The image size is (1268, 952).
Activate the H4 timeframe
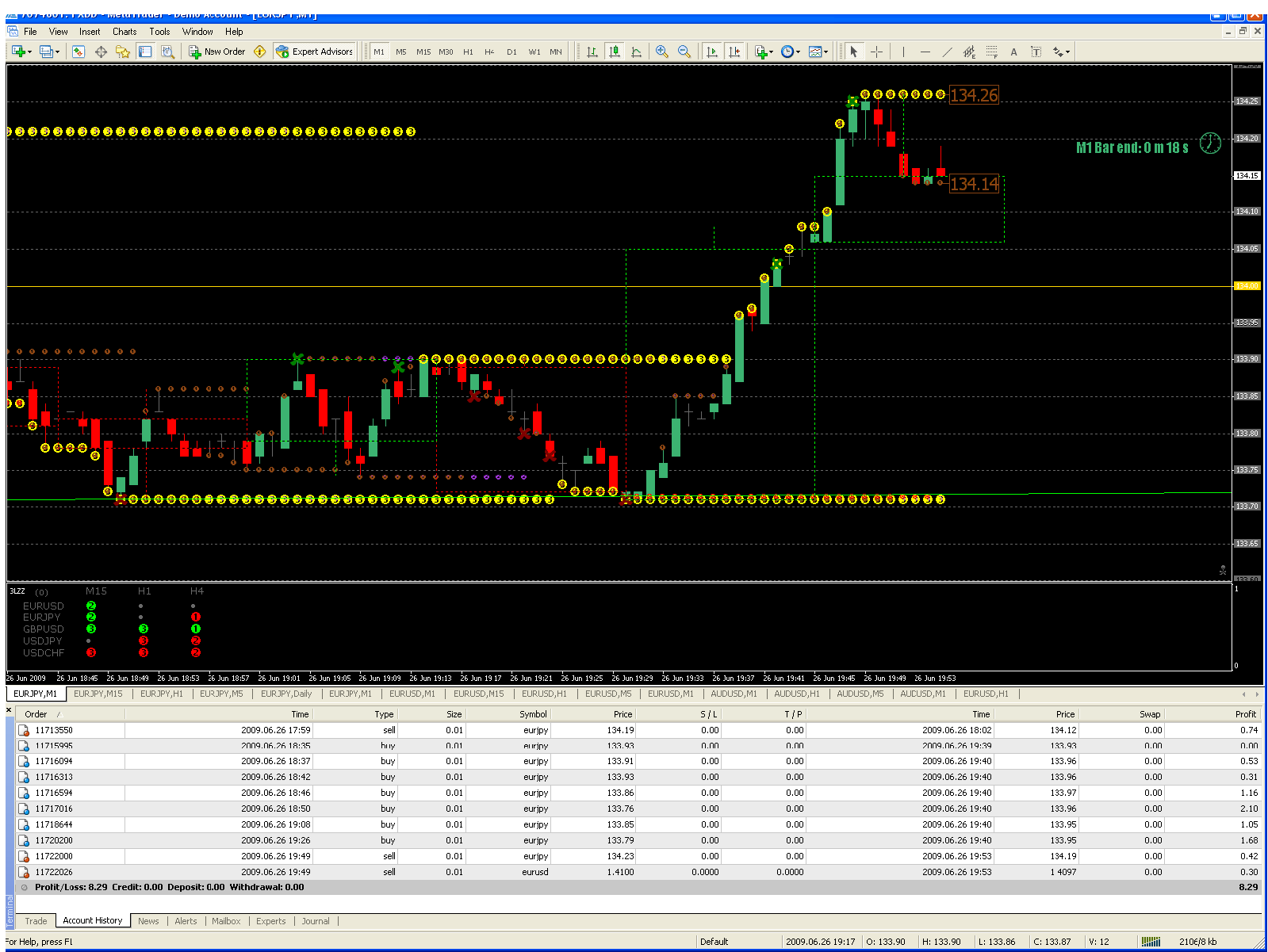(x=489, y=52)
